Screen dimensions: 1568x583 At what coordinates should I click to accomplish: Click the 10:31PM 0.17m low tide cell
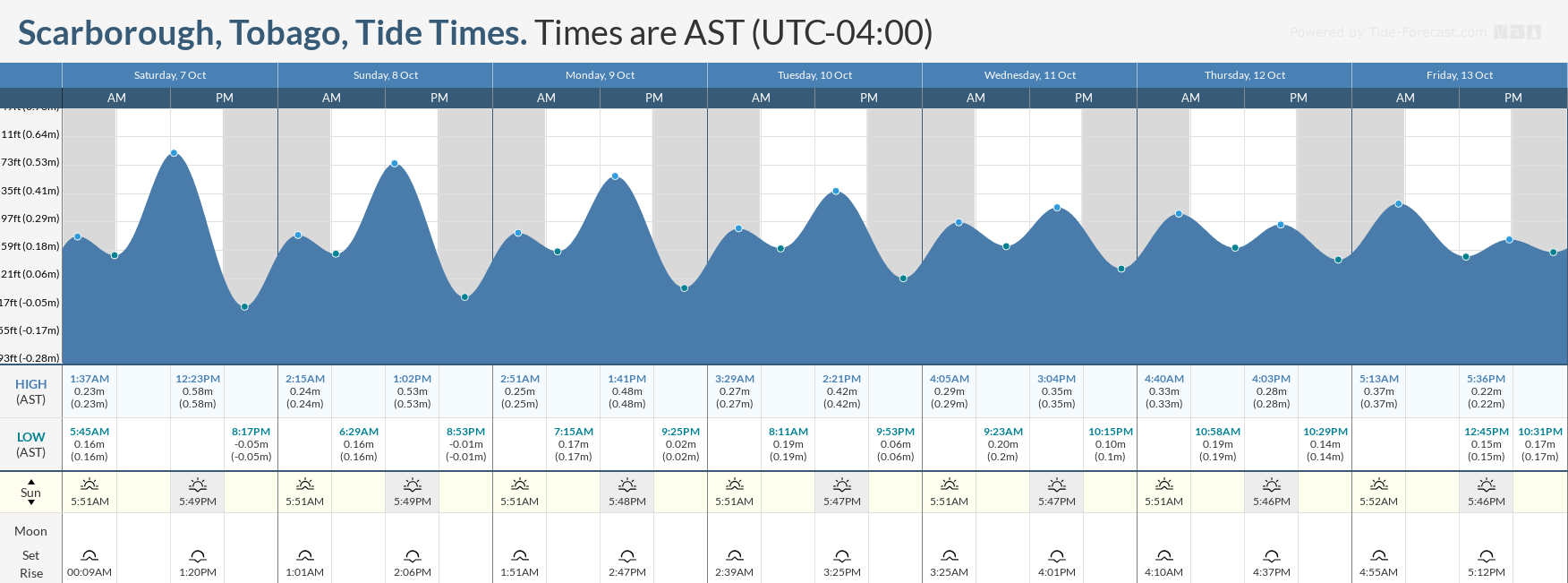pos(1540,444)
